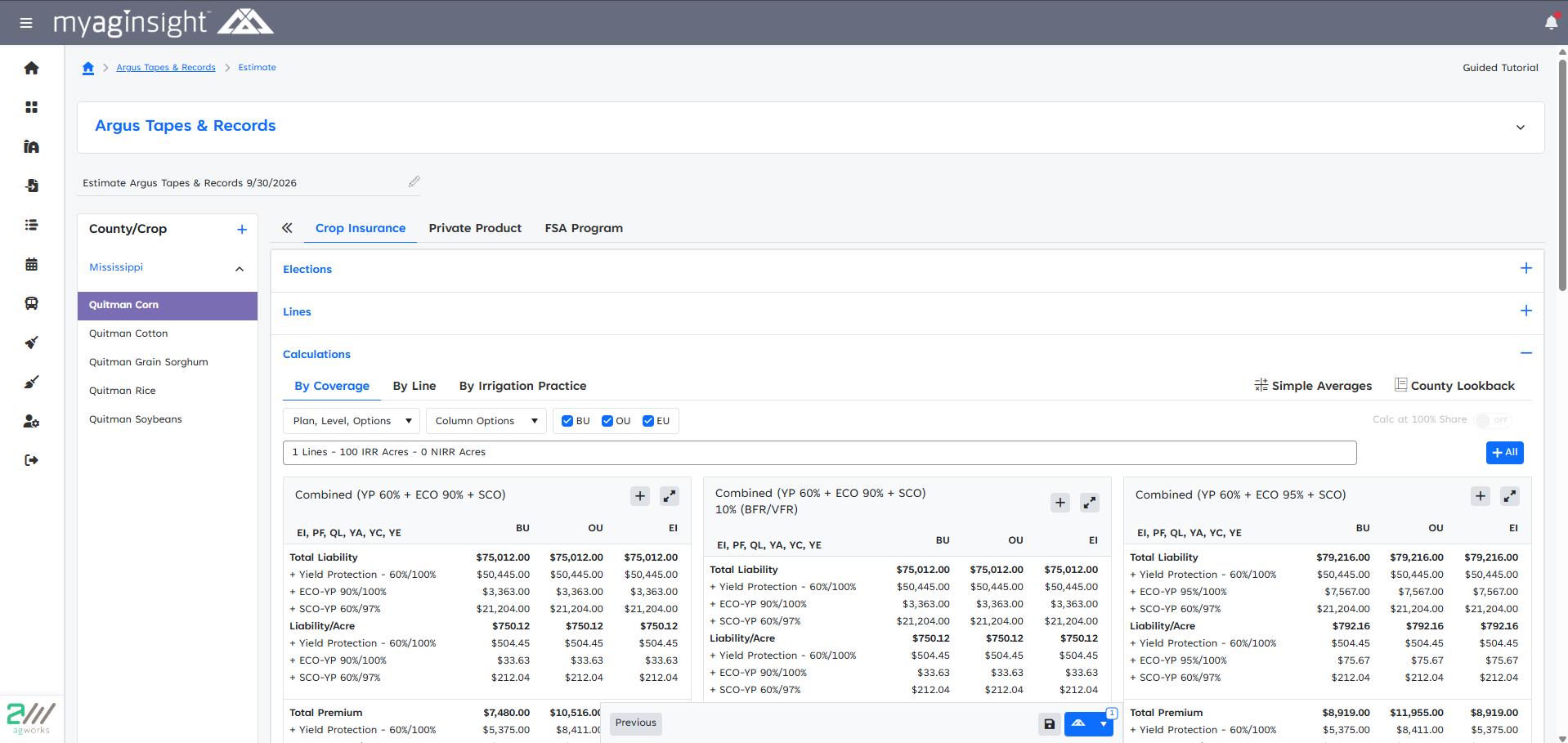
Task: Click the Previous button
Action: [636, 723]
